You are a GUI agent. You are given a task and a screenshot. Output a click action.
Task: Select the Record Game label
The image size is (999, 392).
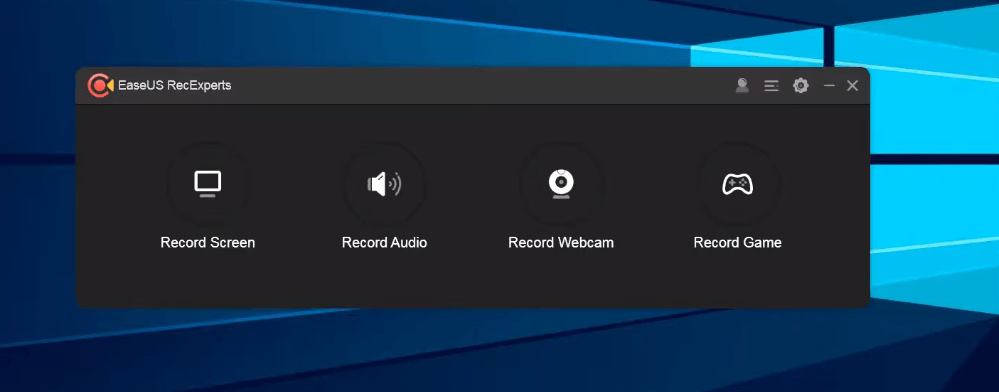point(737,243)
